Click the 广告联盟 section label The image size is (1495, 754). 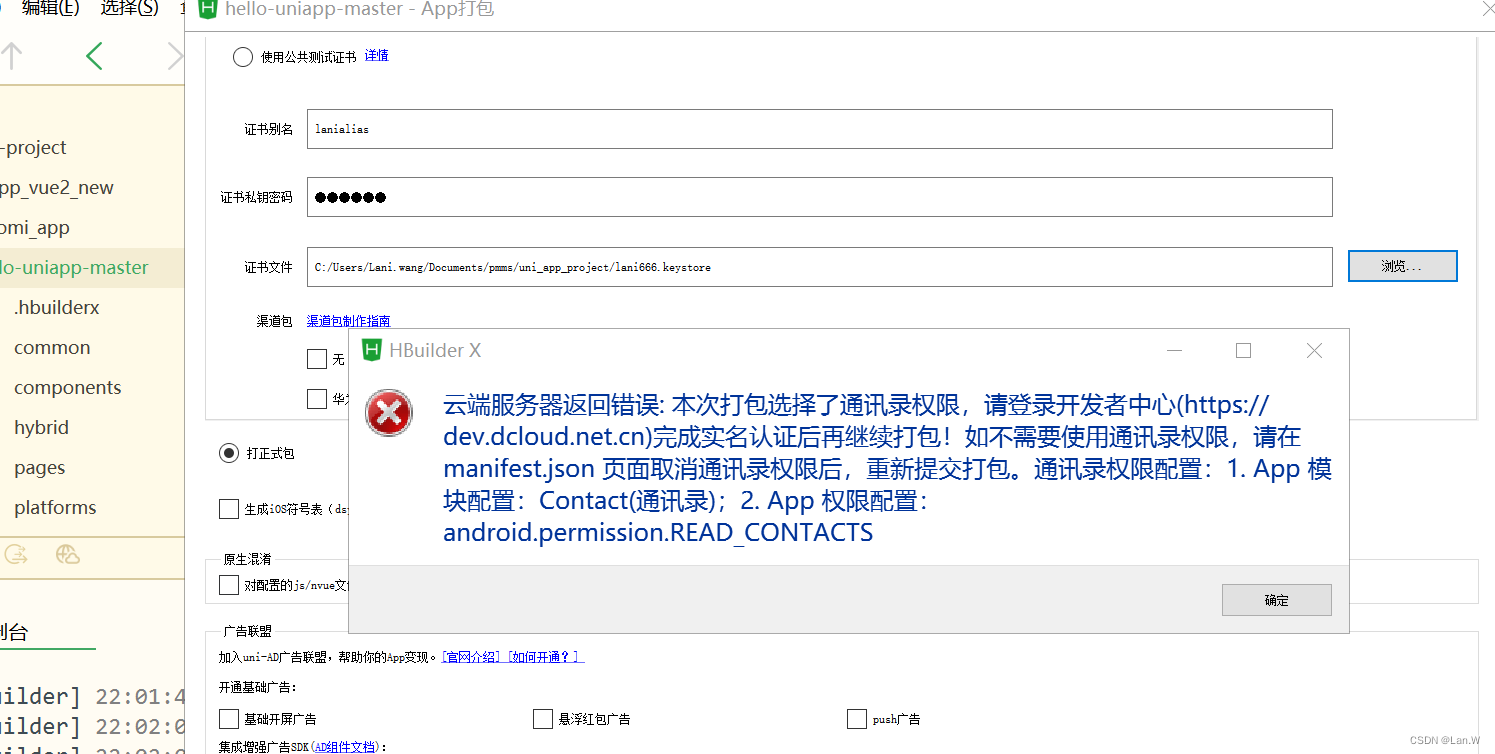tap(248, 631)
